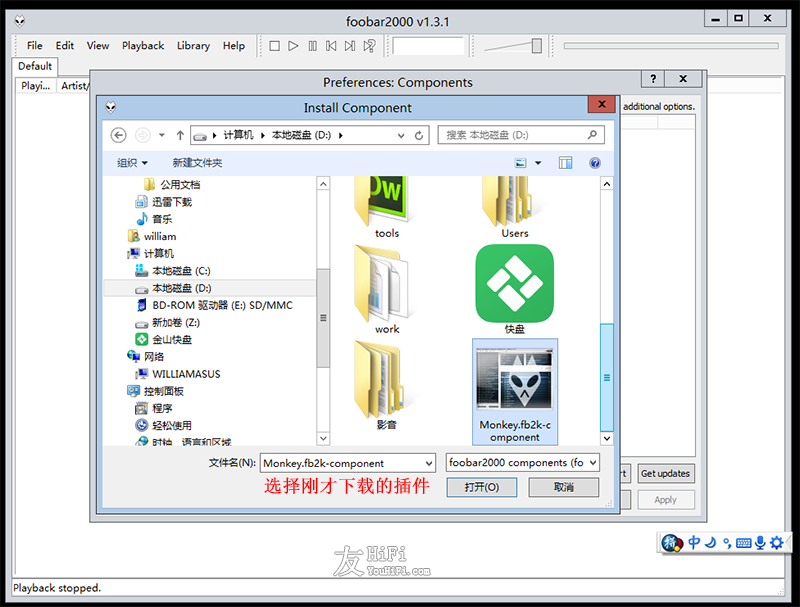Select 网络 in the tree
Image resolution: width=800 pixels, height=607 pixels.
(x=145, y=357)
